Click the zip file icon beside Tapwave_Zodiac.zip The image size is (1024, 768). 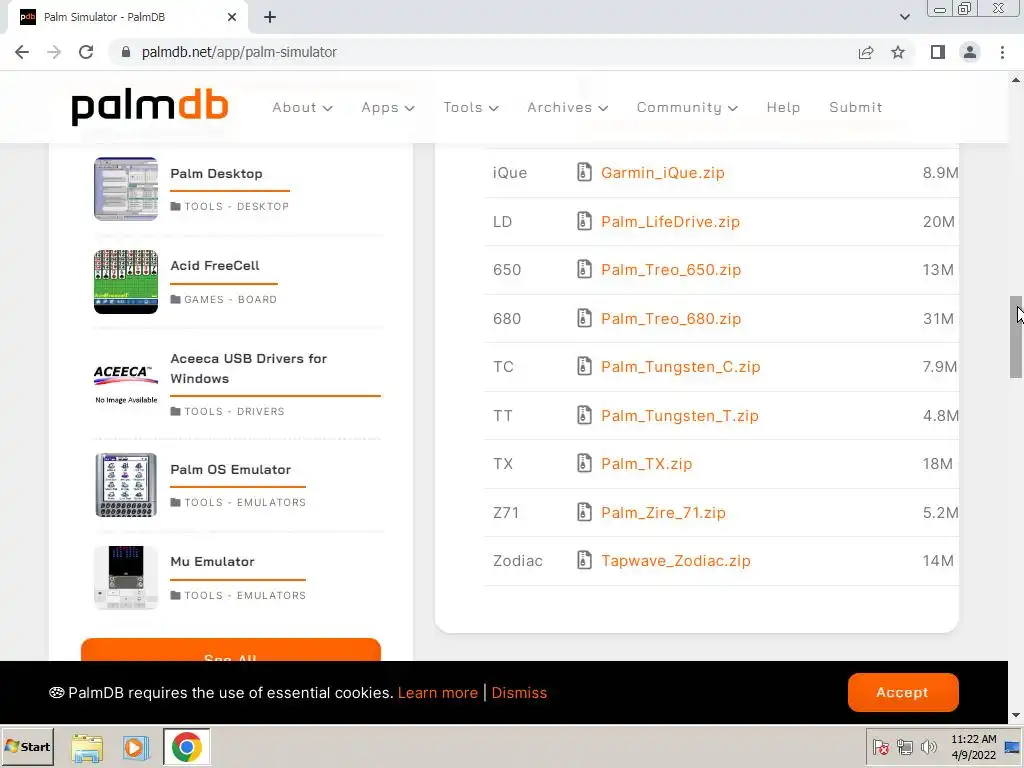[584, 560]
